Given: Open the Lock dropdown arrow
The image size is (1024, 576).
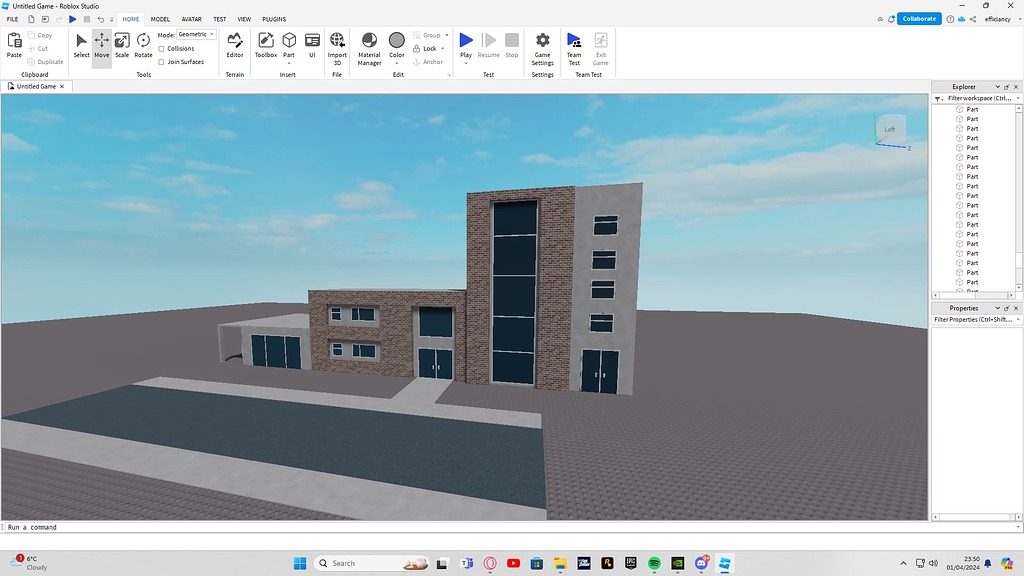Looking at the screenshot, I should pos(443,48).
